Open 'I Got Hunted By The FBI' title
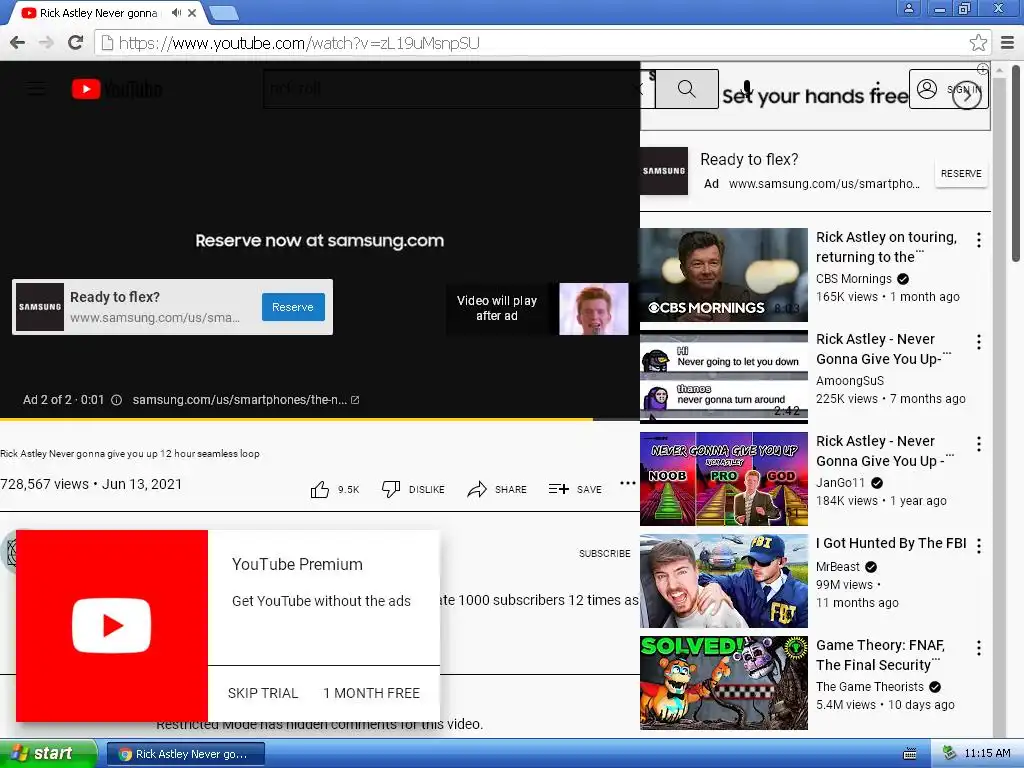1024x768 pixels. (891, 543)
